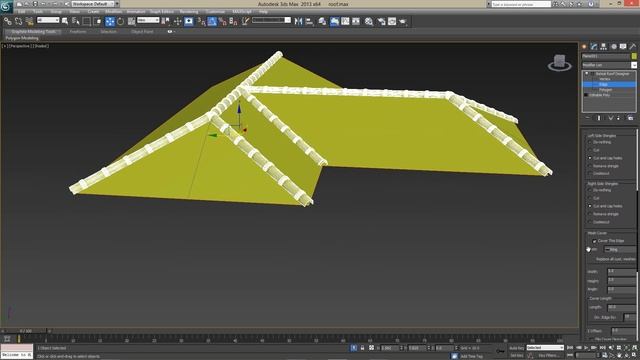Click the Bind to Space Warp tool
This screenshot has width=640, height=360.
[29, 21]
